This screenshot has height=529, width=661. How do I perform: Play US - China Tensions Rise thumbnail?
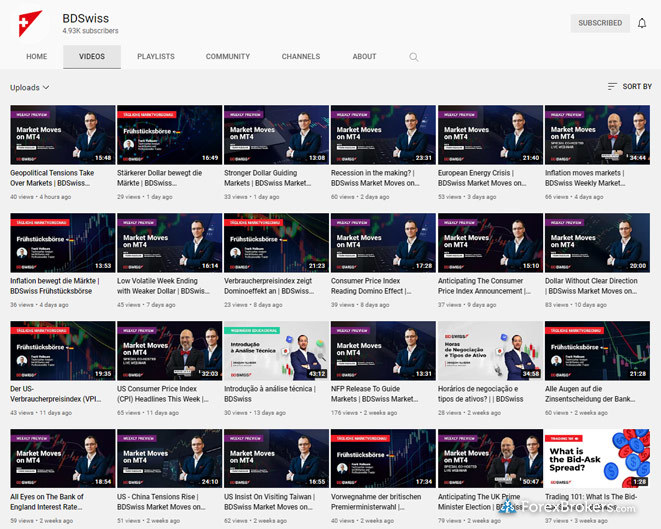(169, 459)
